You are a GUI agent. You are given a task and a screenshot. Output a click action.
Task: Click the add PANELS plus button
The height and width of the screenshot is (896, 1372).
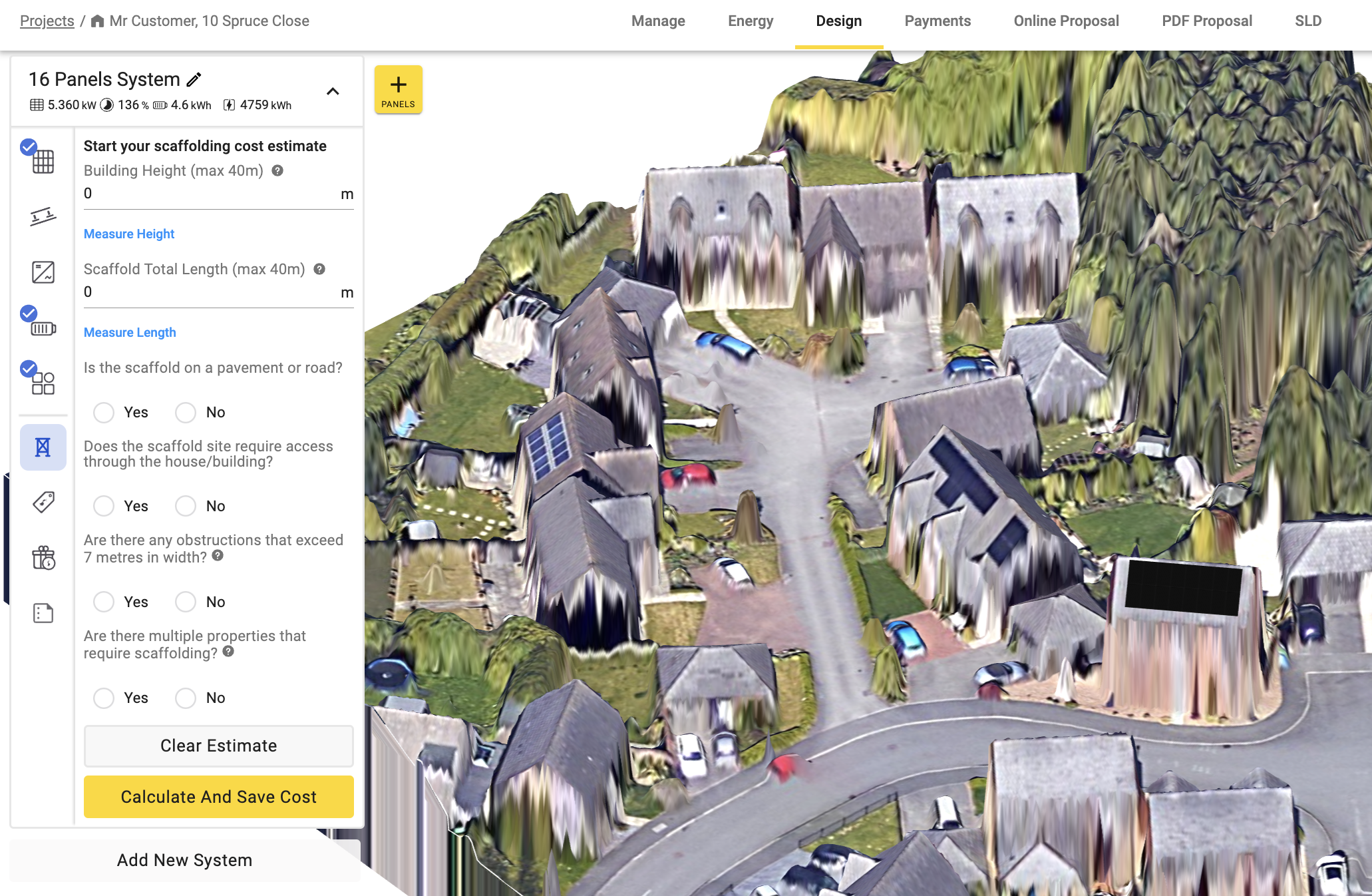[399, 90]
